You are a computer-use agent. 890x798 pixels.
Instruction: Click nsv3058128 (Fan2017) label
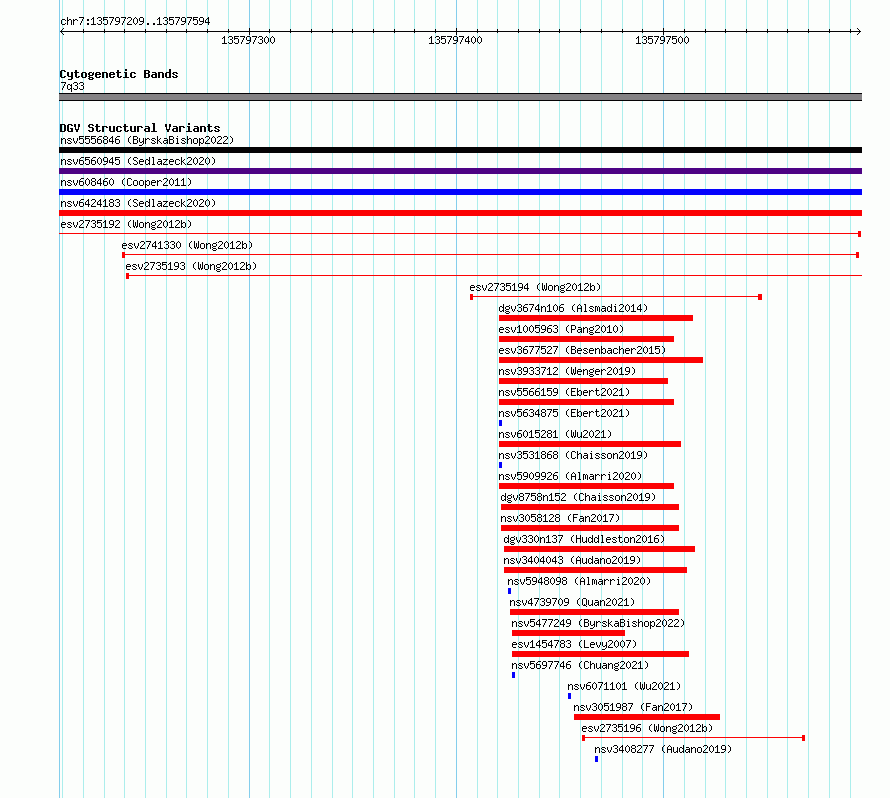[x=560, y=518]
